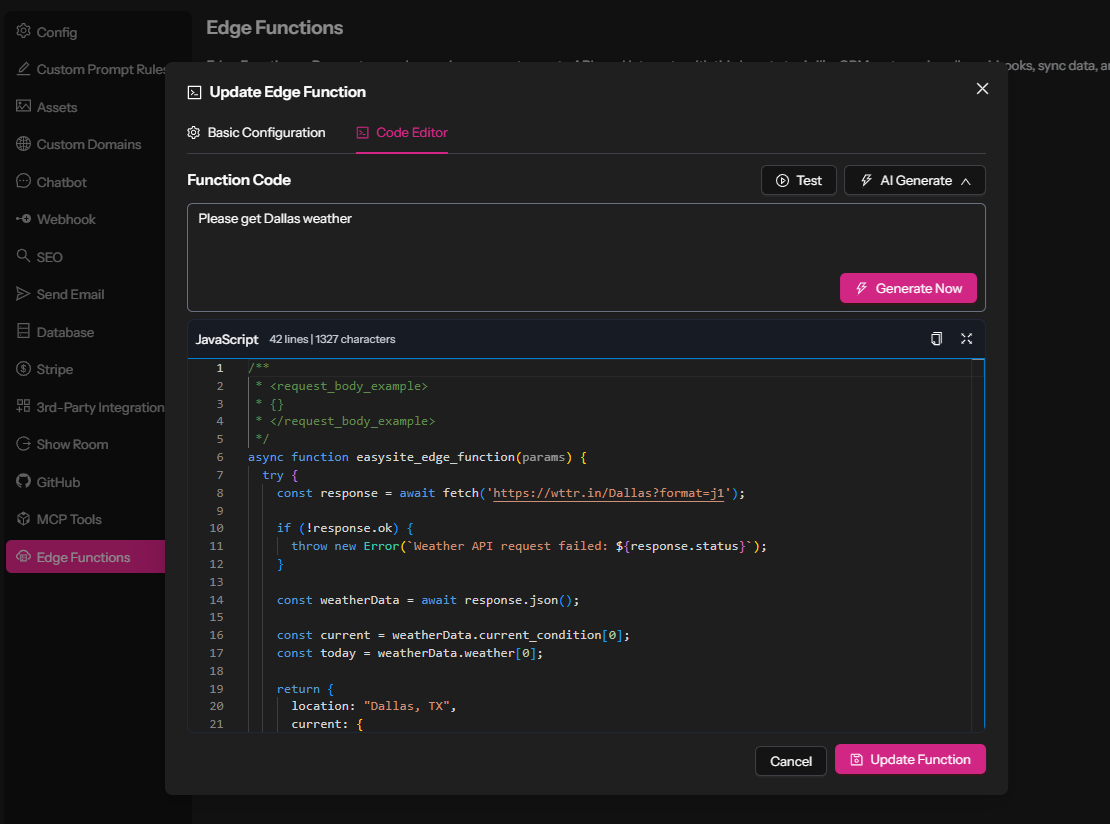The height and width of the screenshot is (824, 1110).
Task: Select Database in the sidebar
Action: (x=65, y=332)
